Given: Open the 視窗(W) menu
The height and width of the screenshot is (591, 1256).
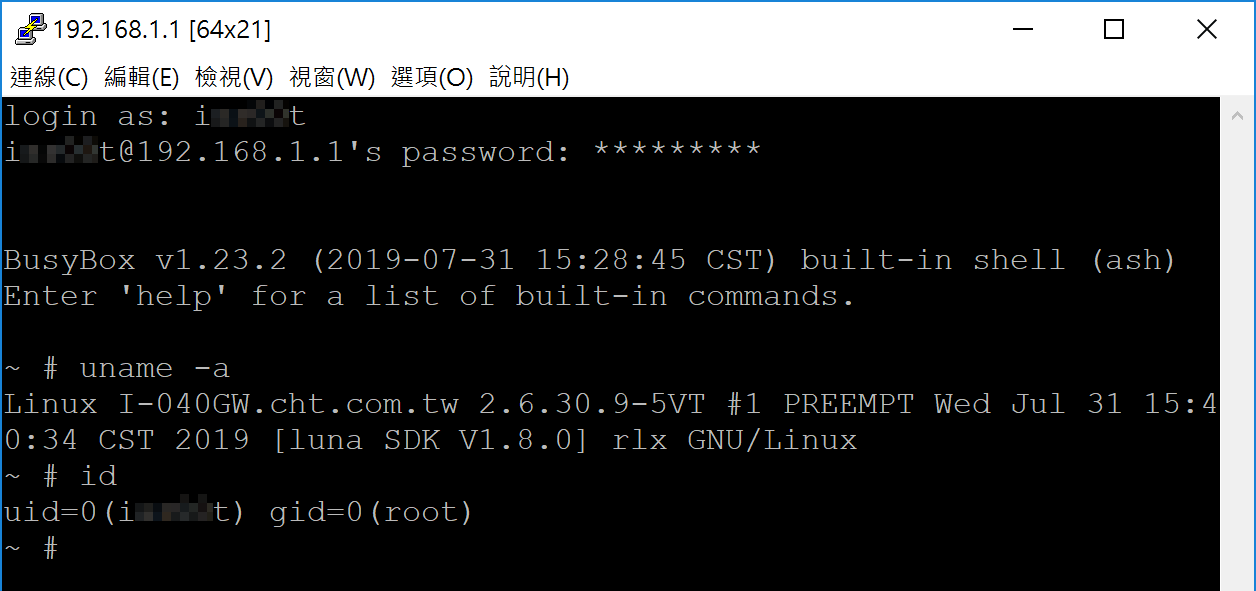Looking at the screenshot, I should click(x=332, y=77).
